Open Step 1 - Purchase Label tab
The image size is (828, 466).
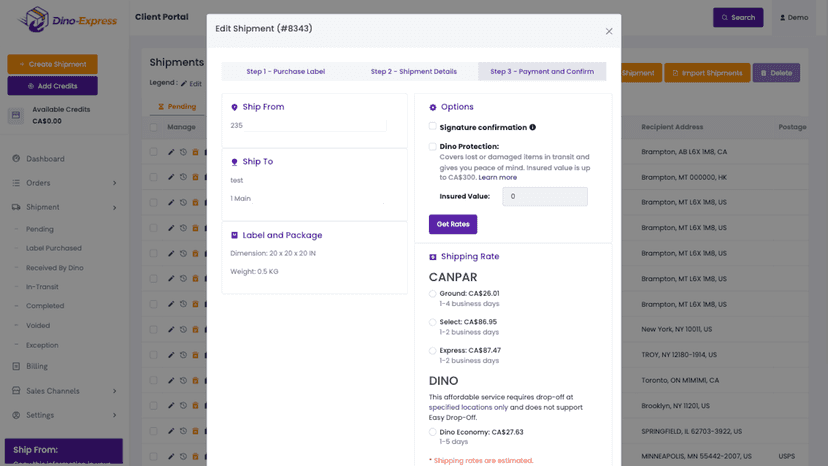[x=286, y=71]
